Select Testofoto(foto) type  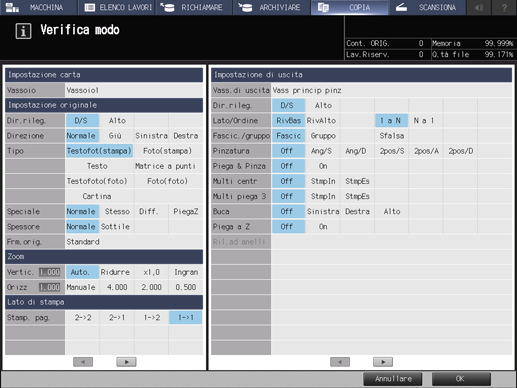tap(99, 181)
